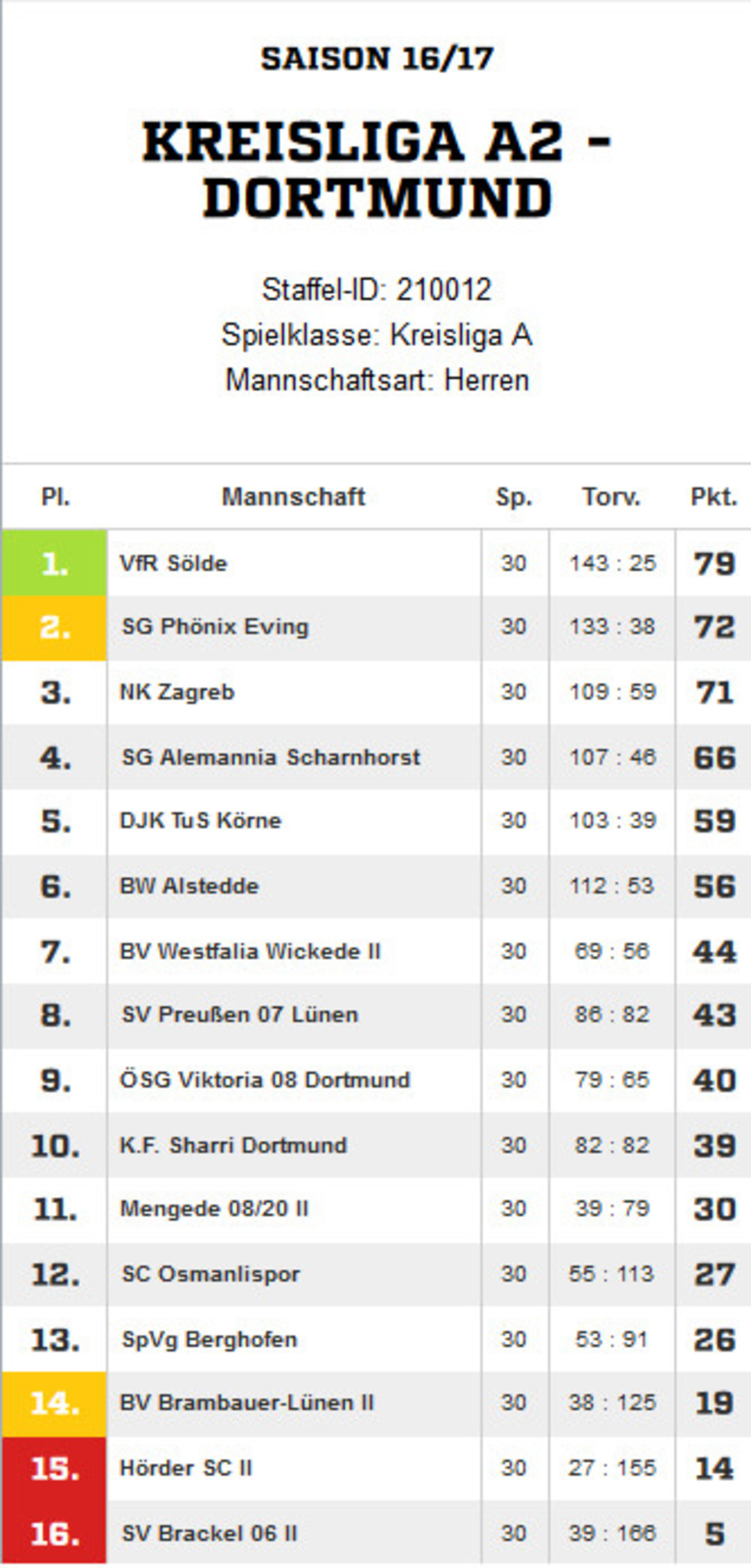Open SpVg Berghofen team entry
Screen dimensions: 751x1568
click(209, 1340)
